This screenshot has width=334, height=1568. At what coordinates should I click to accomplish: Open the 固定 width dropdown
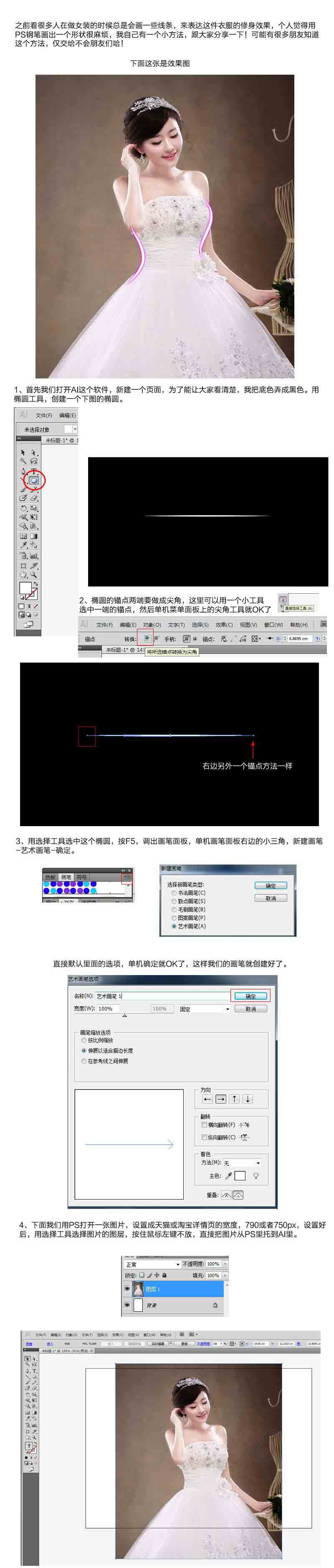click(204, 1008)
